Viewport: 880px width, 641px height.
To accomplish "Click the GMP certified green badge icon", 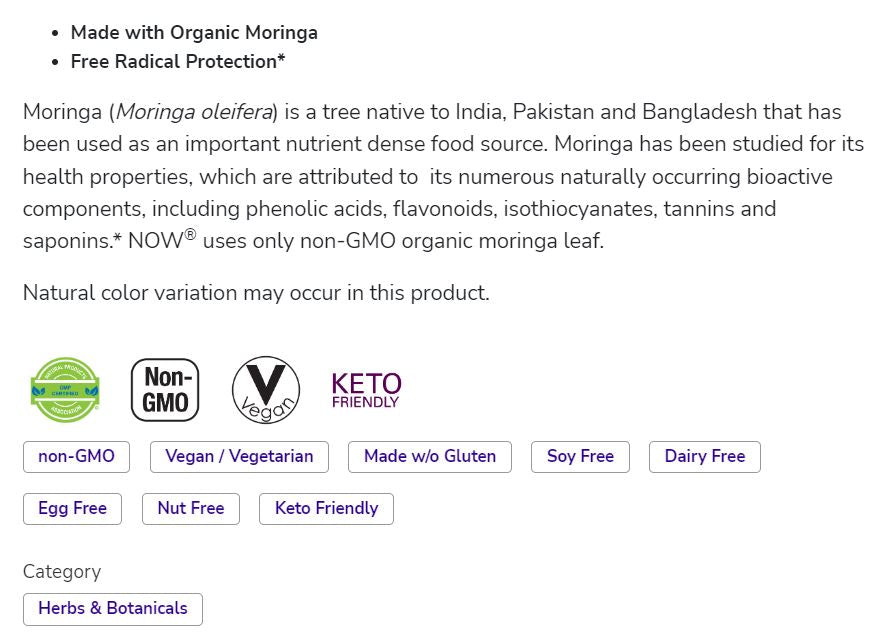I will [66, 390].
